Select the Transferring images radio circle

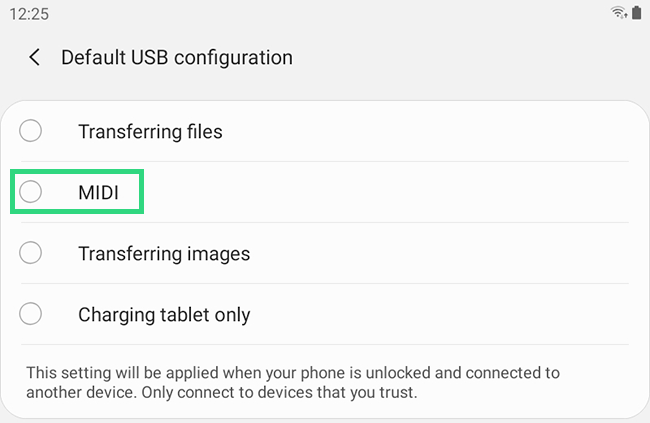31,253
